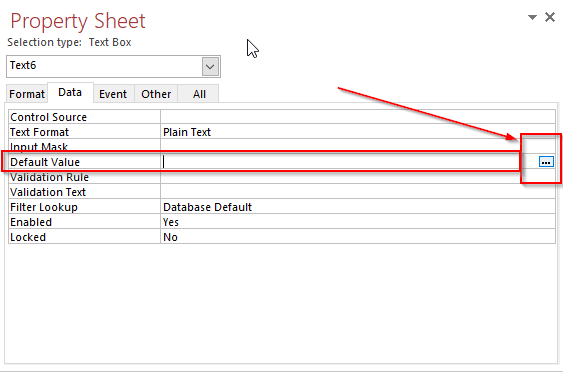The height and width of the screenshot is (372, 563).
Task: Close the Property Sheet pane
Action: (550, 17)
